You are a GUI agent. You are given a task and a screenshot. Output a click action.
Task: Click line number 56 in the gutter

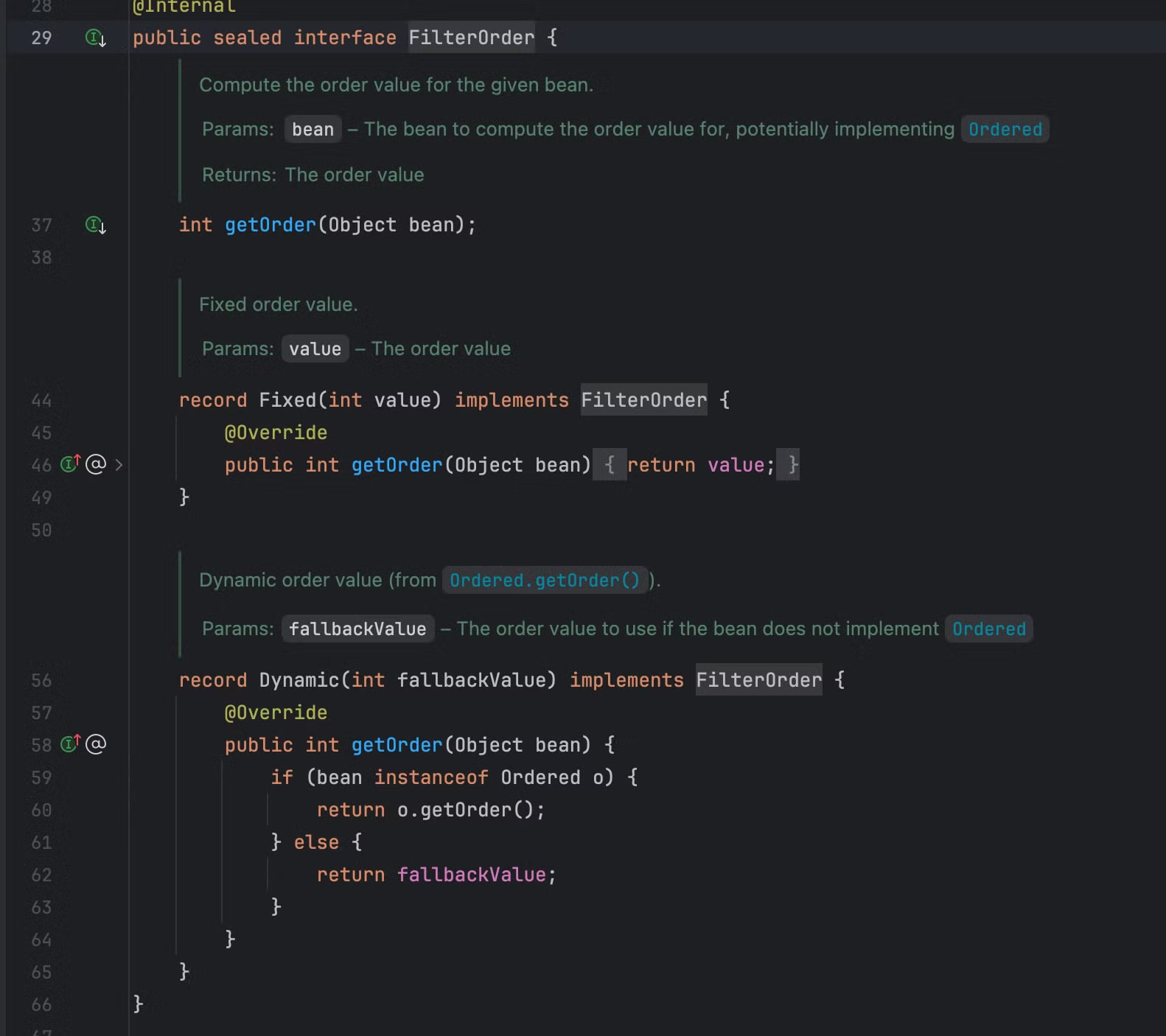click(x=41, y=680)
